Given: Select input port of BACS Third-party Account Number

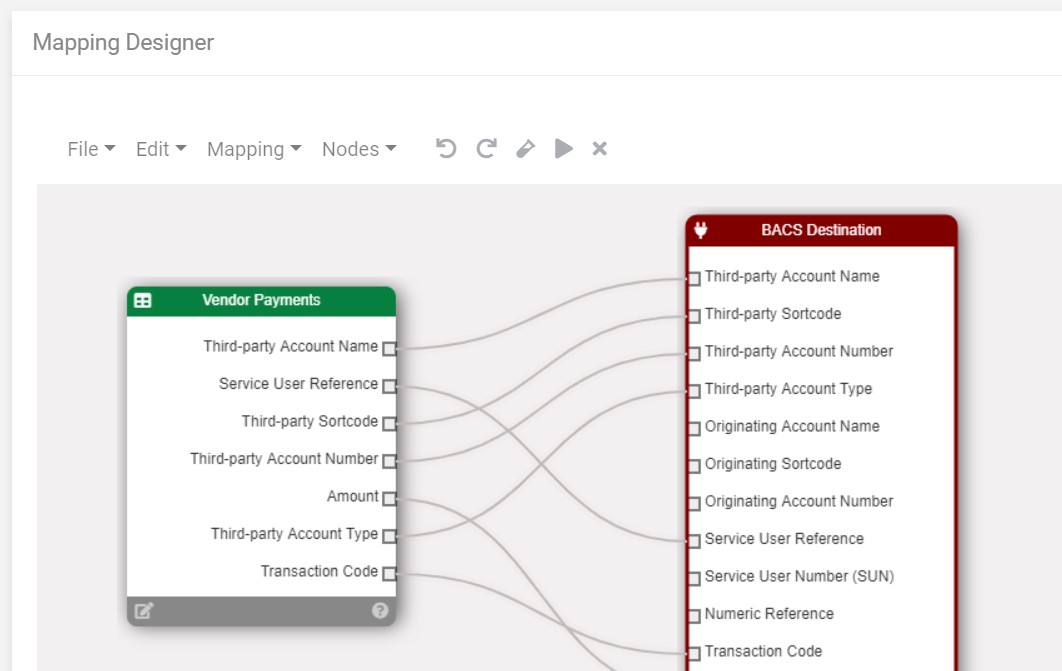Looking at the screenshot, I should [694, 353].
